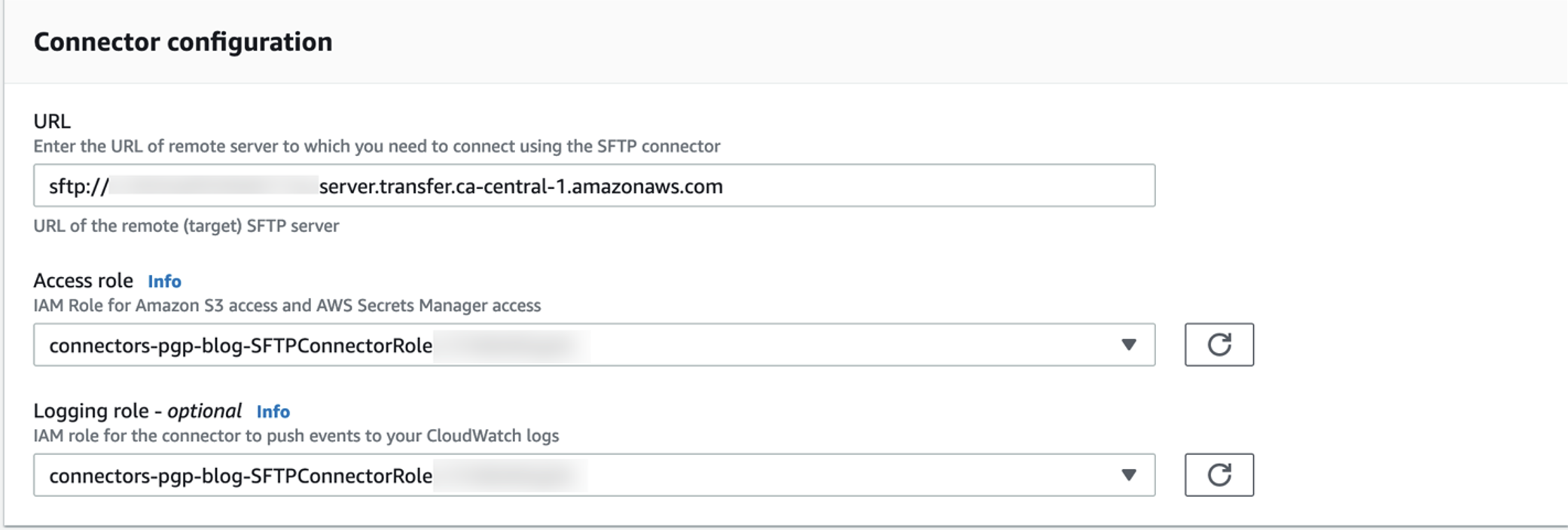Select the Logging role combo box showing SFTPConnectorRole
The height and width of the screenshot is (530, 1568).
pos(595,474)
